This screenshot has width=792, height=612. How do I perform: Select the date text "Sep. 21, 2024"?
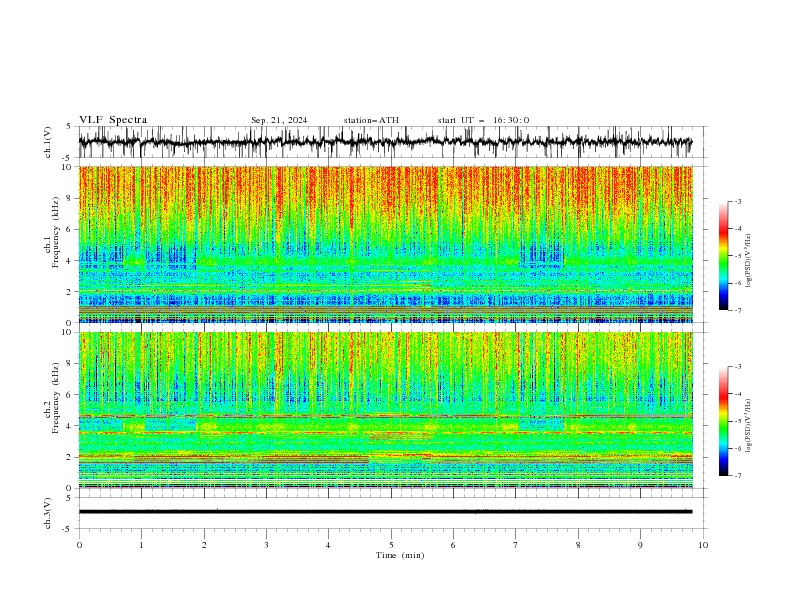click(x=279, y=120)
